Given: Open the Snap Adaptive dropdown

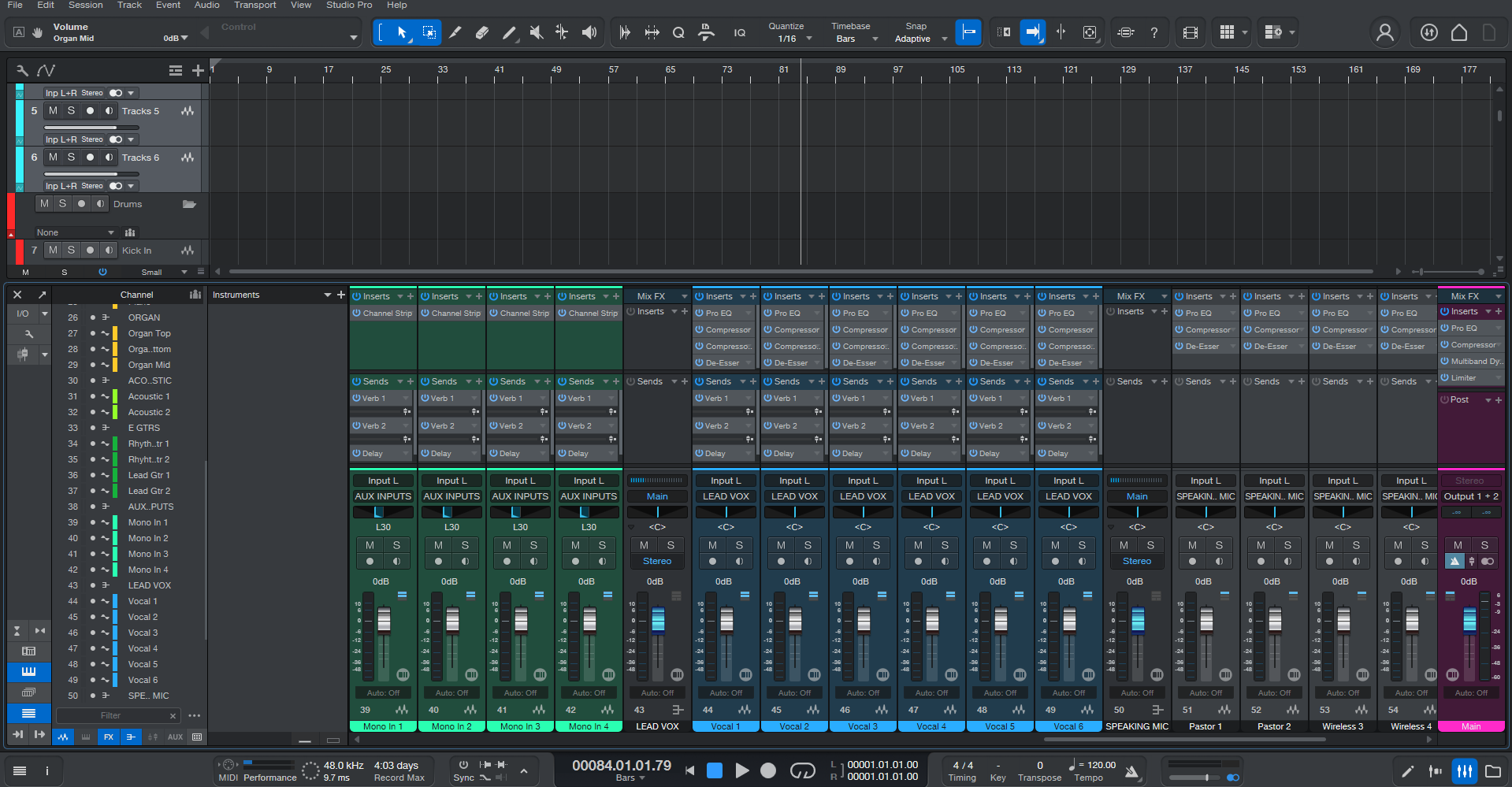Looking at the screenshot, I should (x=916, y=37).
